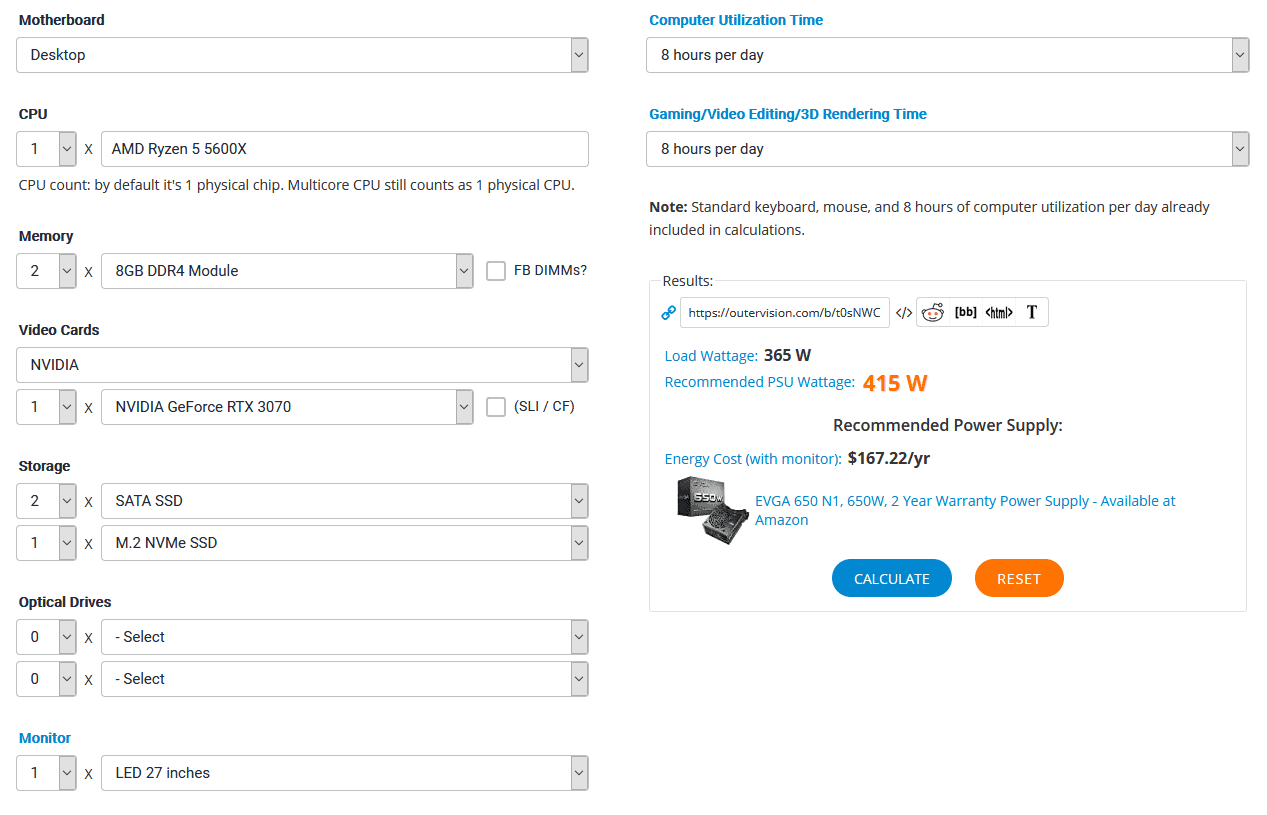Open the LED 27 inches monitor dropdown
Screen dimensions: 1267x815
pyautogui.click(x=344, y=773)
